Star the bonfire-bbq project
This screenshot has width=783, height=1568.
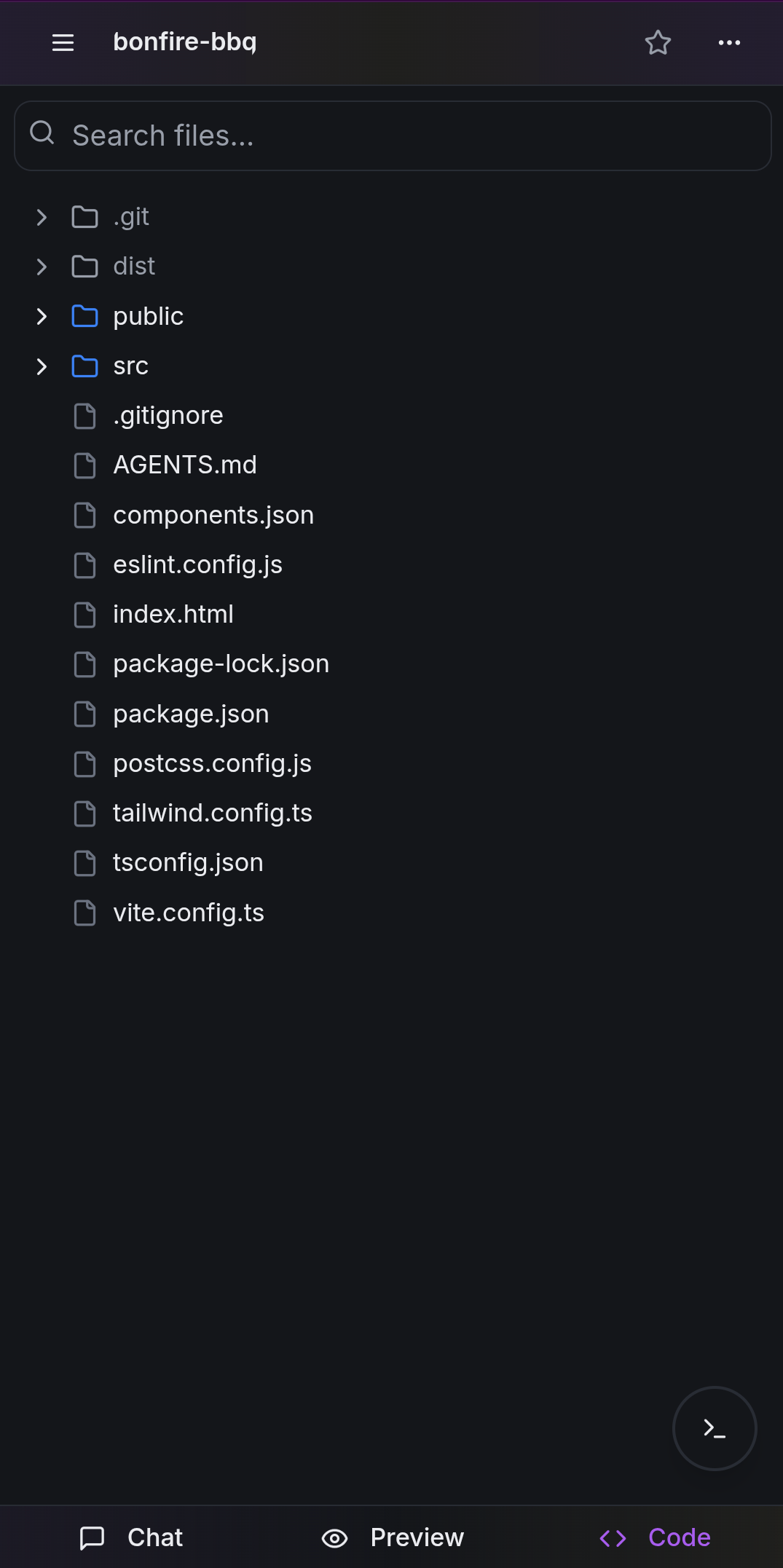(658, 42)
